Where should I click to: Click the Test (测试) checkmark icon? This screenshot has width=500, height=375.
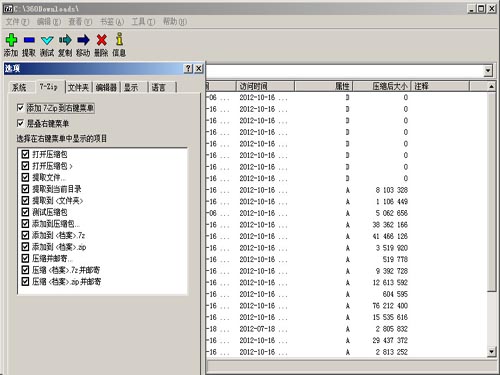[47, 40]
